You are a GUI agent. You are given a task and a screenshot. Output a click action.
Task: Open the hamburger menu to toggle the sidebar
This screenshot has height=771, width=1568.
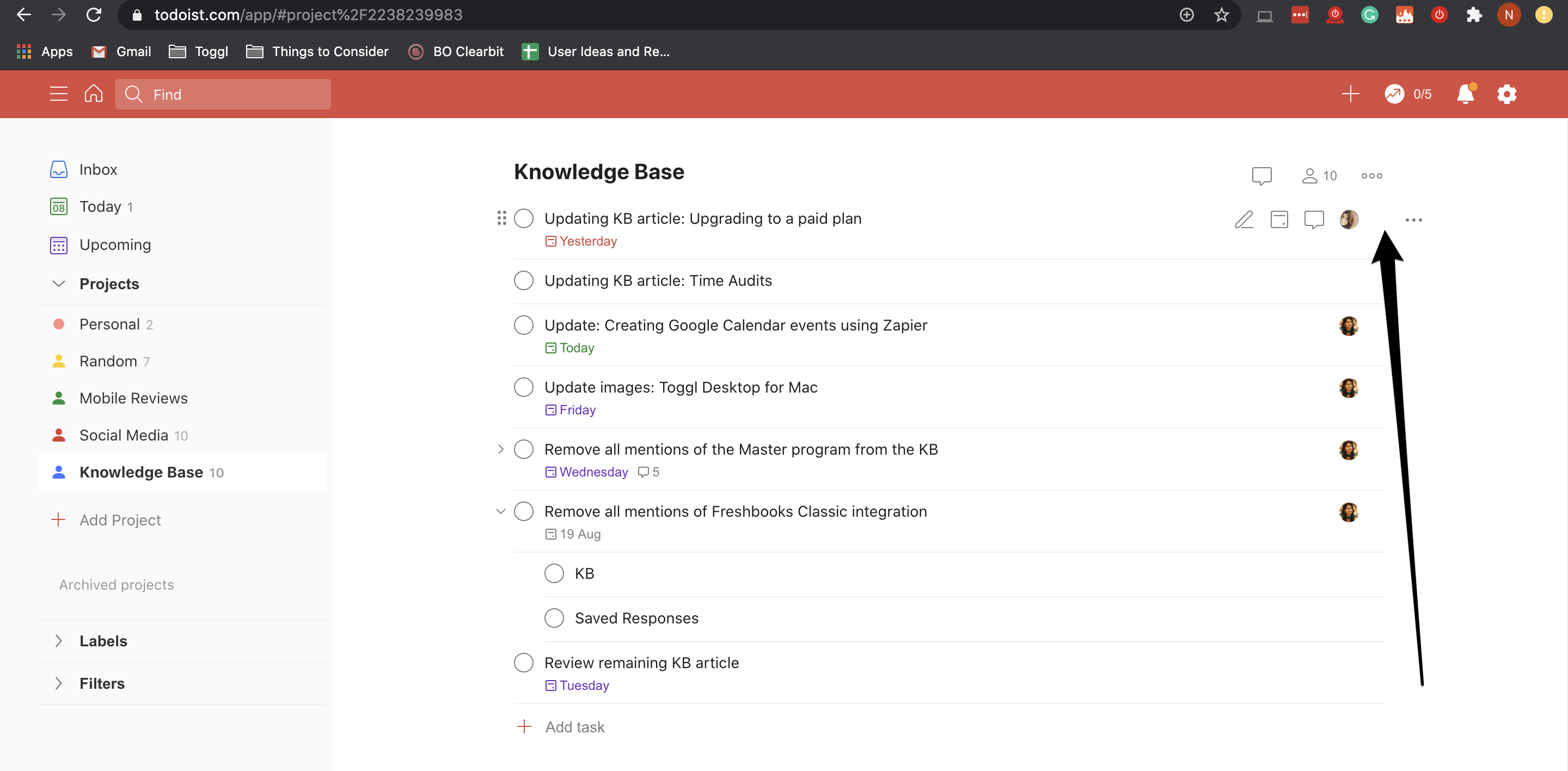[x=58, y=94]
